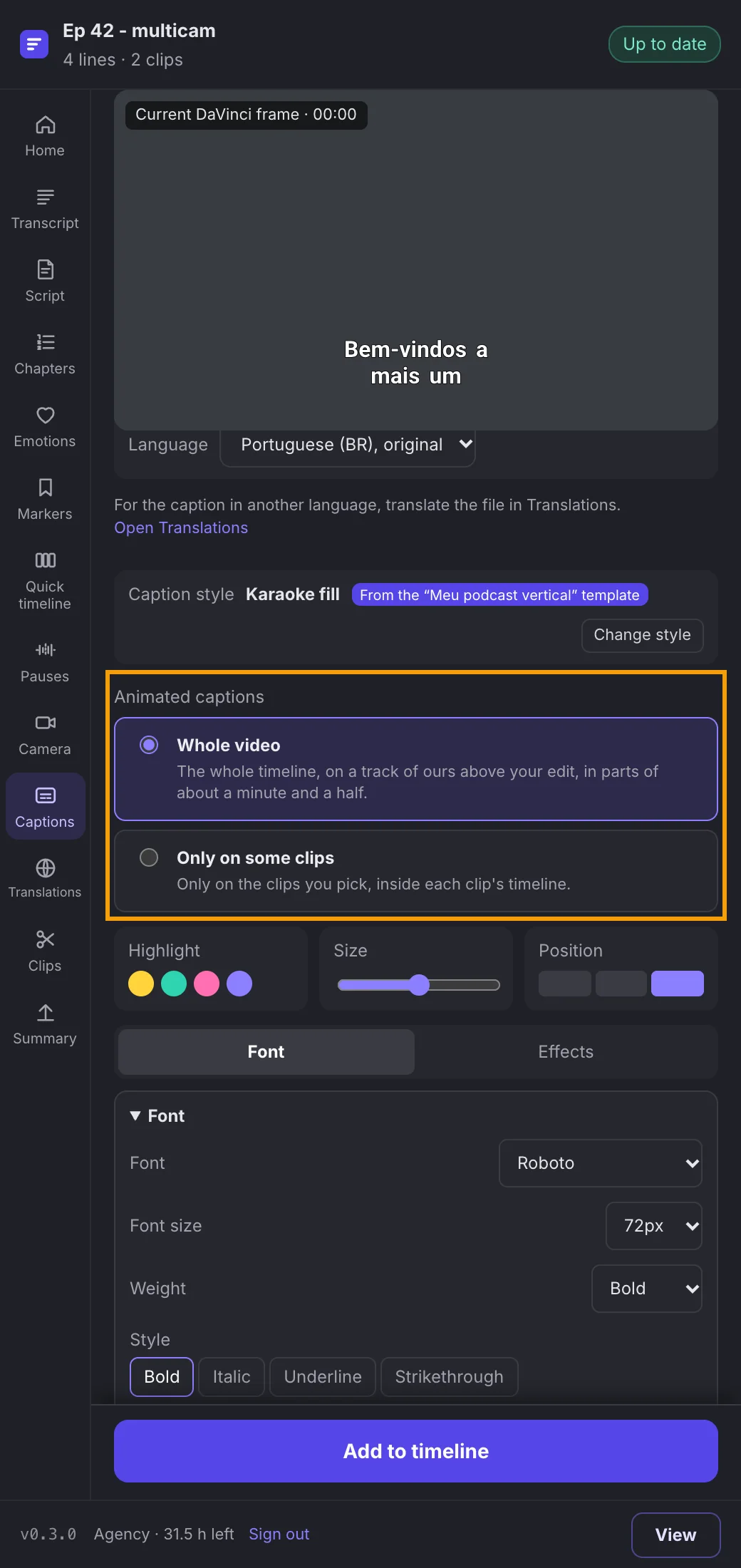Click the Up to date status button
The height and width of the screenshot is (1568, 741).
[665, 44]
